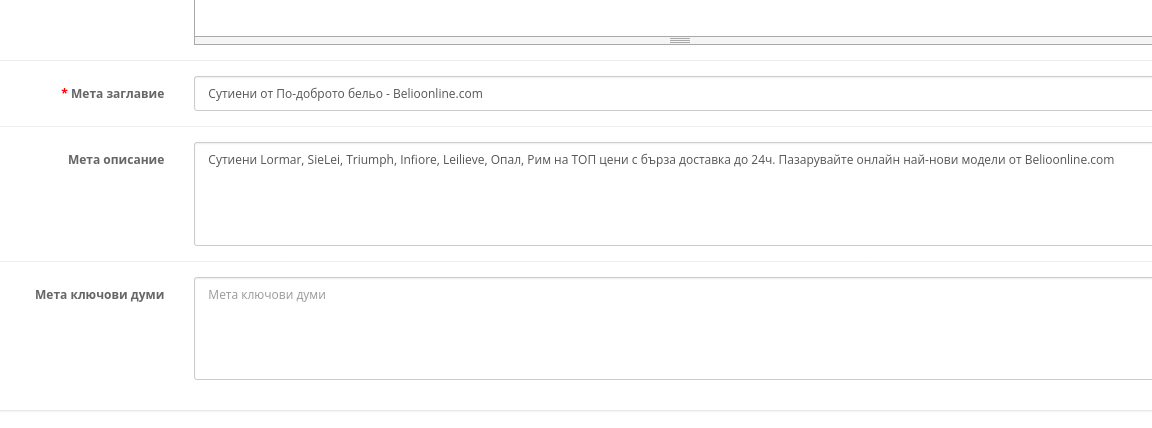1152x428 pixels.
Task: Focus the Мета описание text area
Action: pos(673,194)
